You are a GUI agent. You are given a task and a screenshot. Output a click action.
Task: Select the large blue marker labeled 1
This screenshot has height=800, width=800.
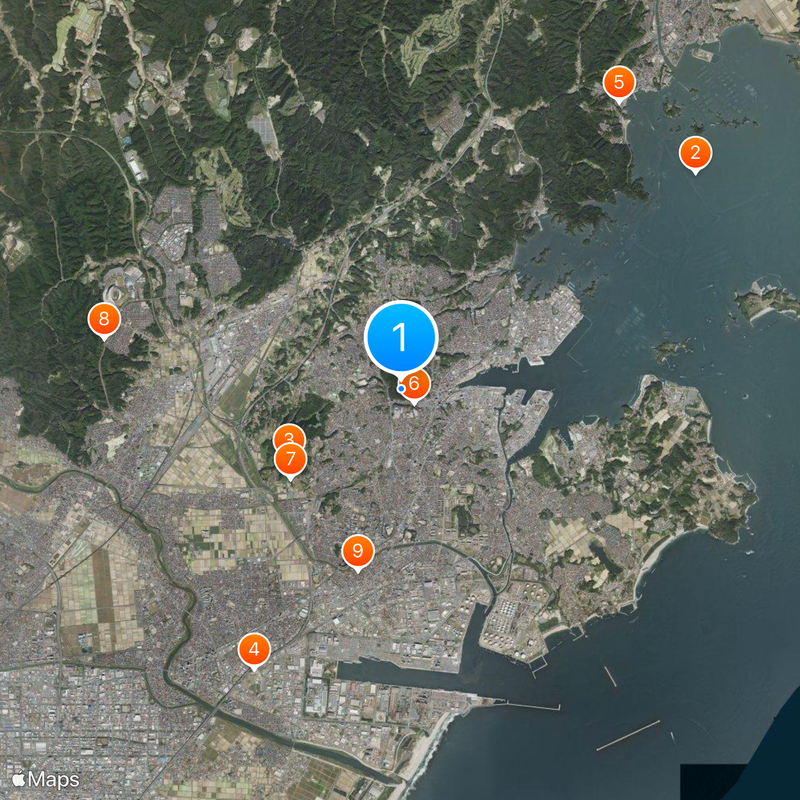click(401, 338)
